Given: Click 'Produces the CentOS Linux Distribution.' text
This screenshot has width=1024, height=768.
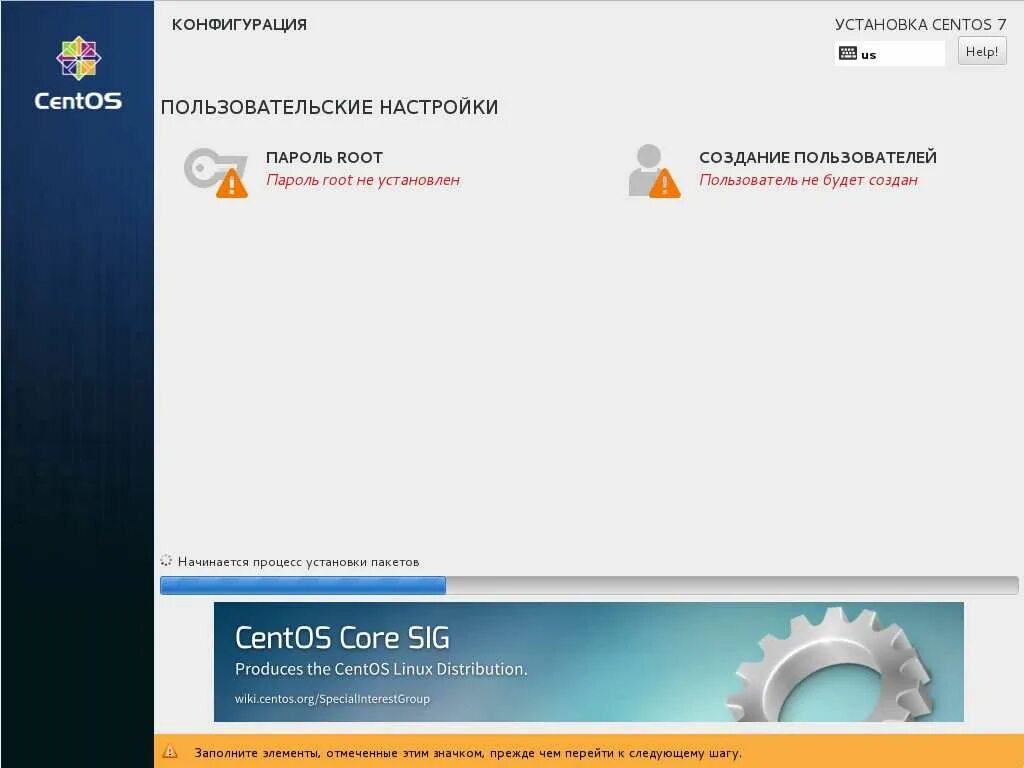Looking at the screenshot, I should pos(381,669).
